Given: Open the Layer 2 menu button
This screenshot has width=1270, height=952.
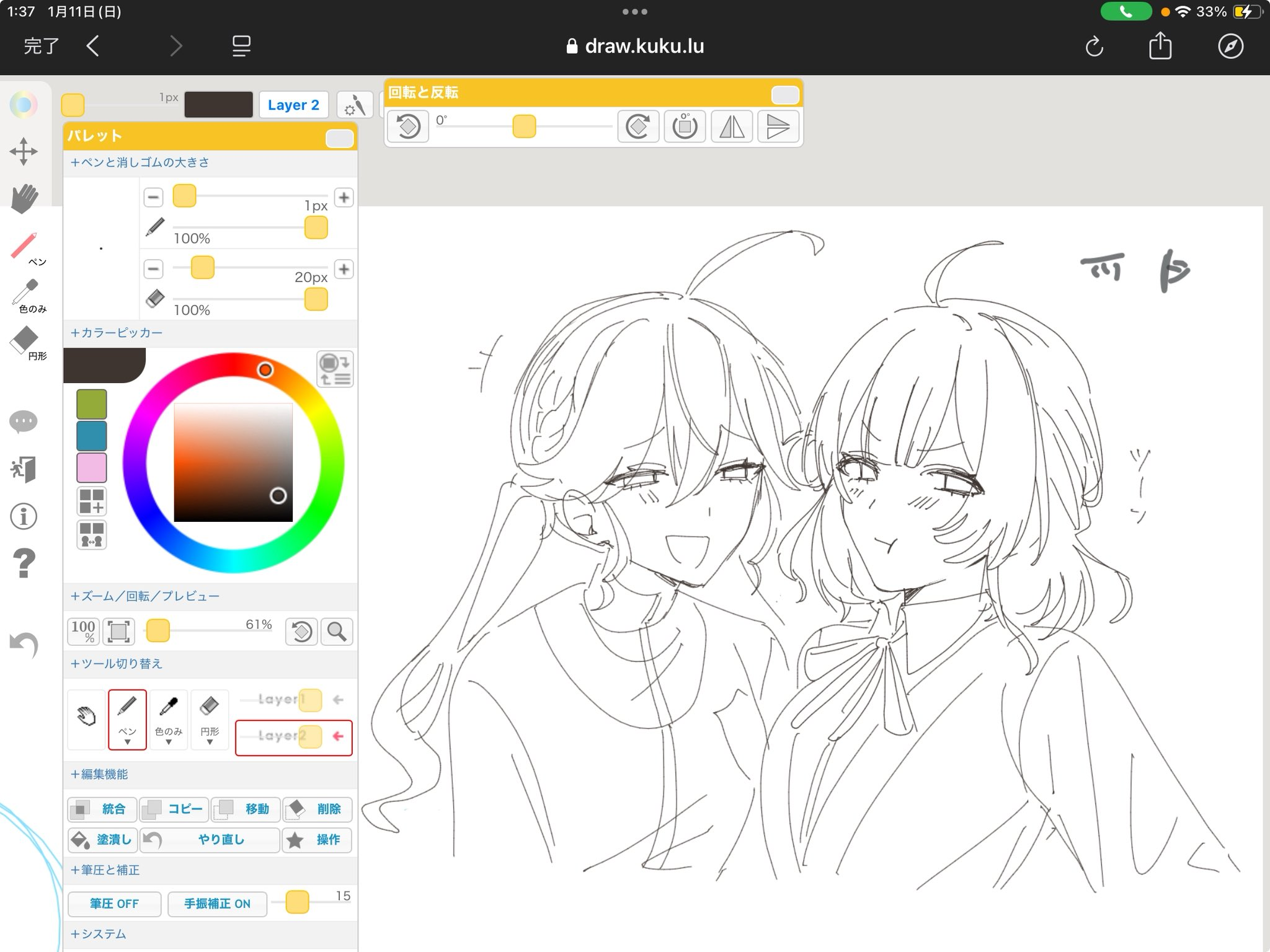Looking at the screenshot, I should pos(293,105).
